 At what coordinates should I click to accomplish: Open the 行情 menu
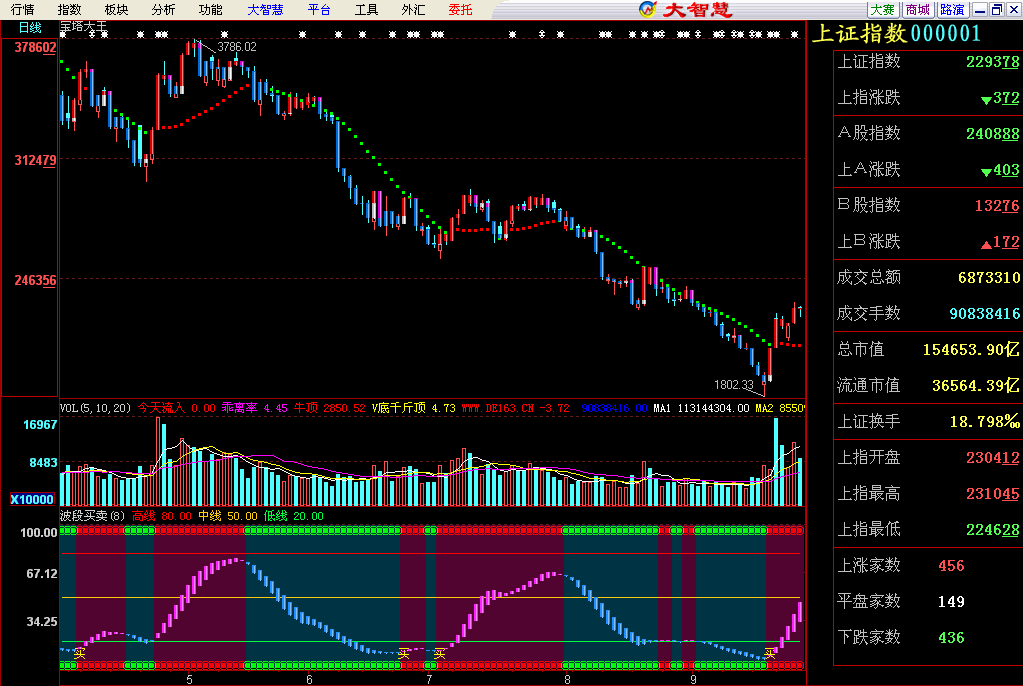click(22, 9)
